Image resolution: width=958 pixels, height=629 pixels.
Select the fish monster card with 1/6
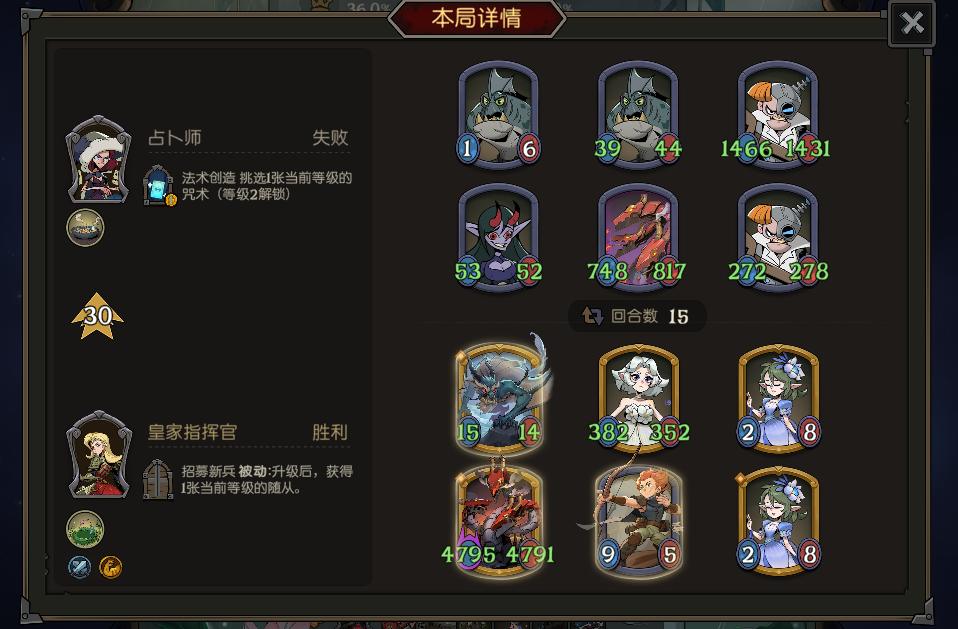click(499, 114)
